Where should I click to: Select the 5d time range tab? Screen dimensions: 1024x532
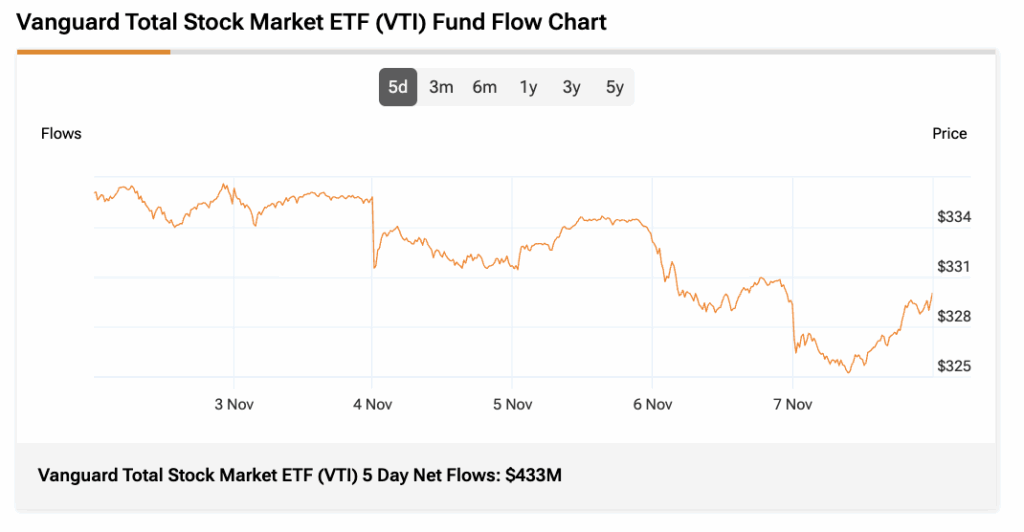point(398,87)
